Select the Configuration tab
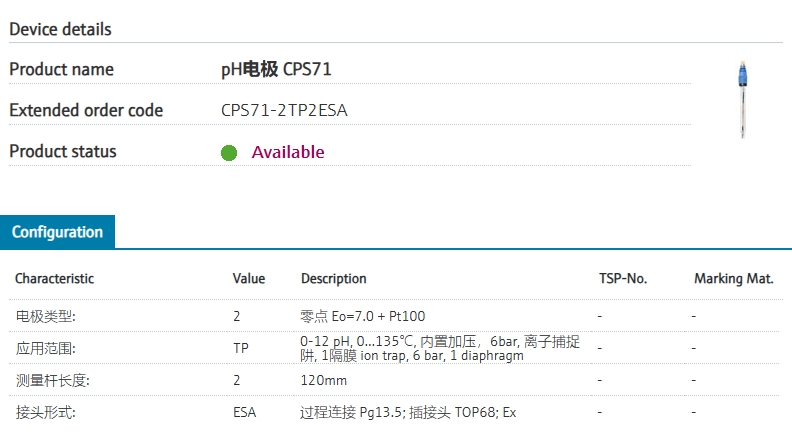This screenshot has width=792, height=437. pyautogui.click(x=57, y=232)
